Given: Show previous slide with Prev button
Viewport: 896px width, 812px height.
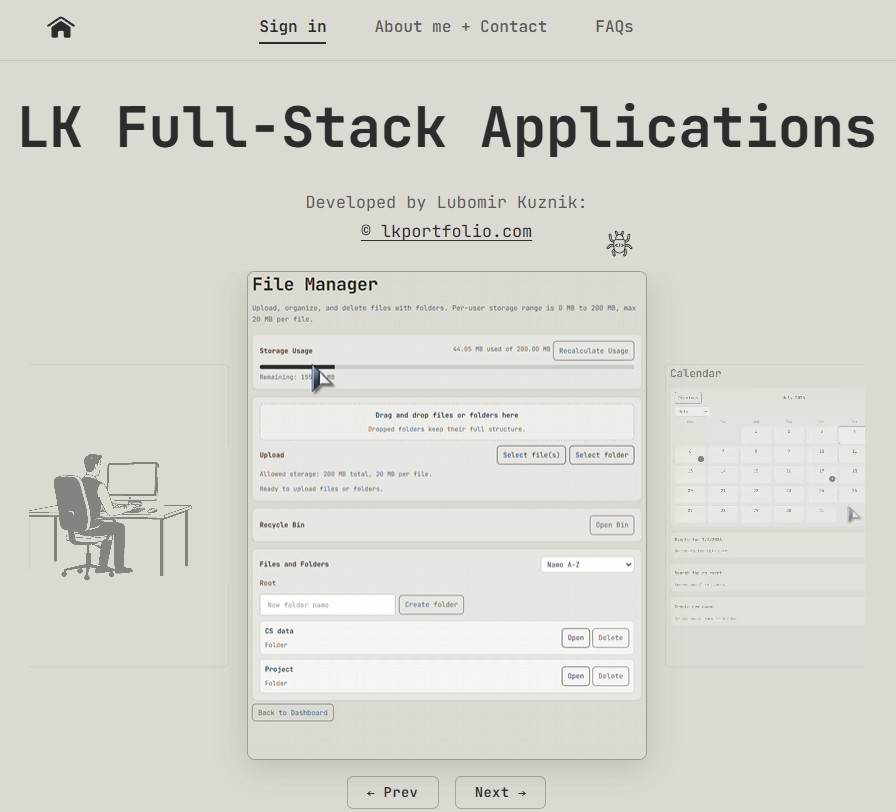Looking at the screenshot, I should coord(393,793).
